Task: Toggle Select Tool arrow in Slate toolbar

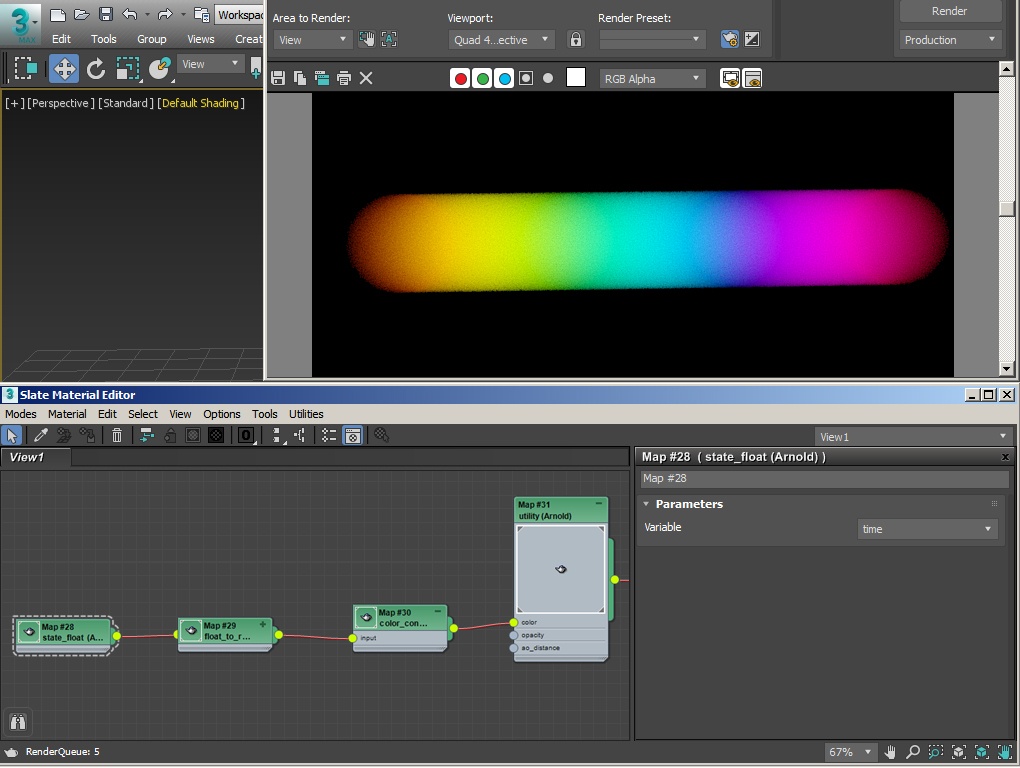Action: tap(12, 436)
